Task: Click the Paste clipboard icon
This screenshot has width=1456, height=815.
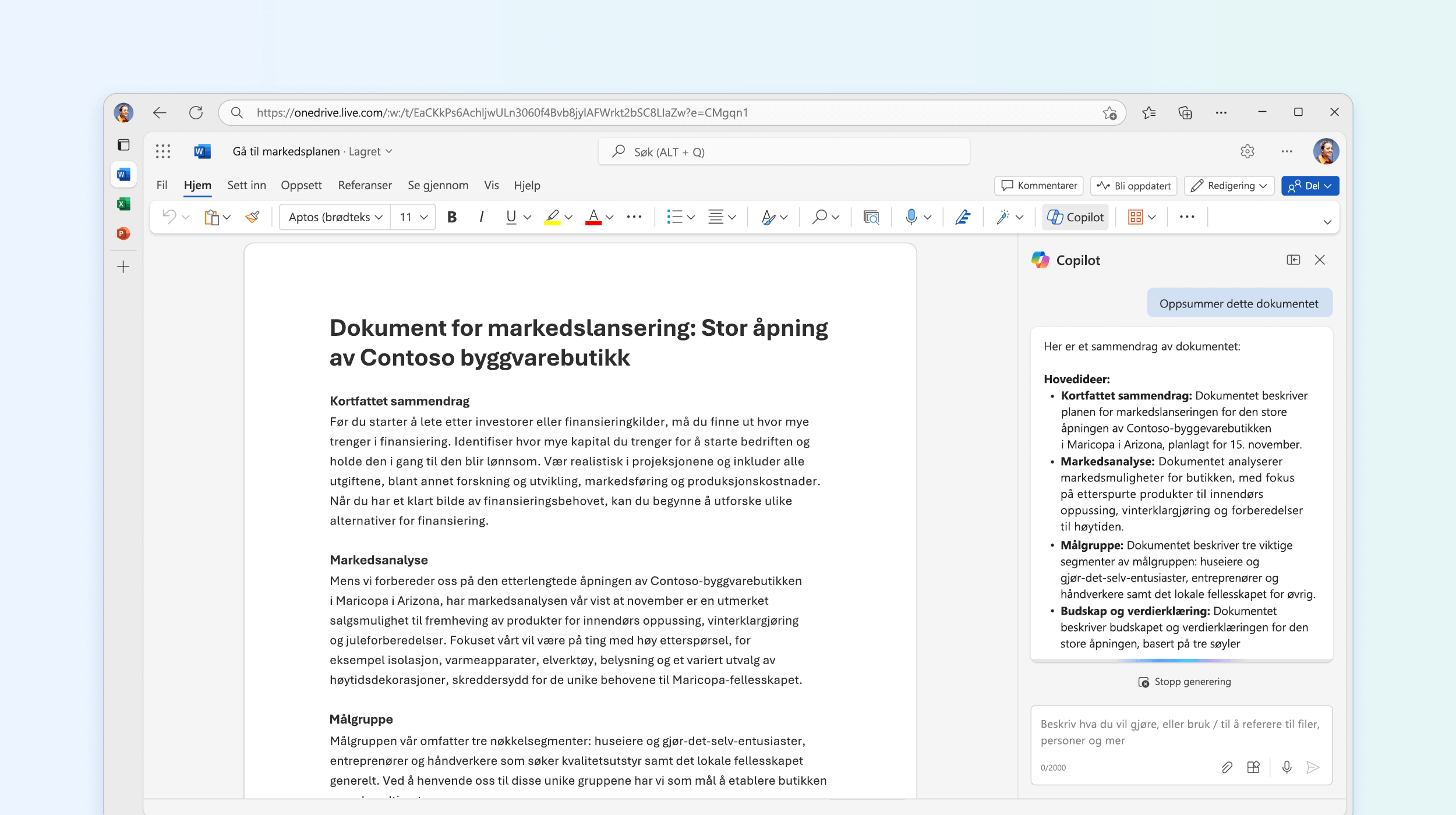Action: [211, 217]
